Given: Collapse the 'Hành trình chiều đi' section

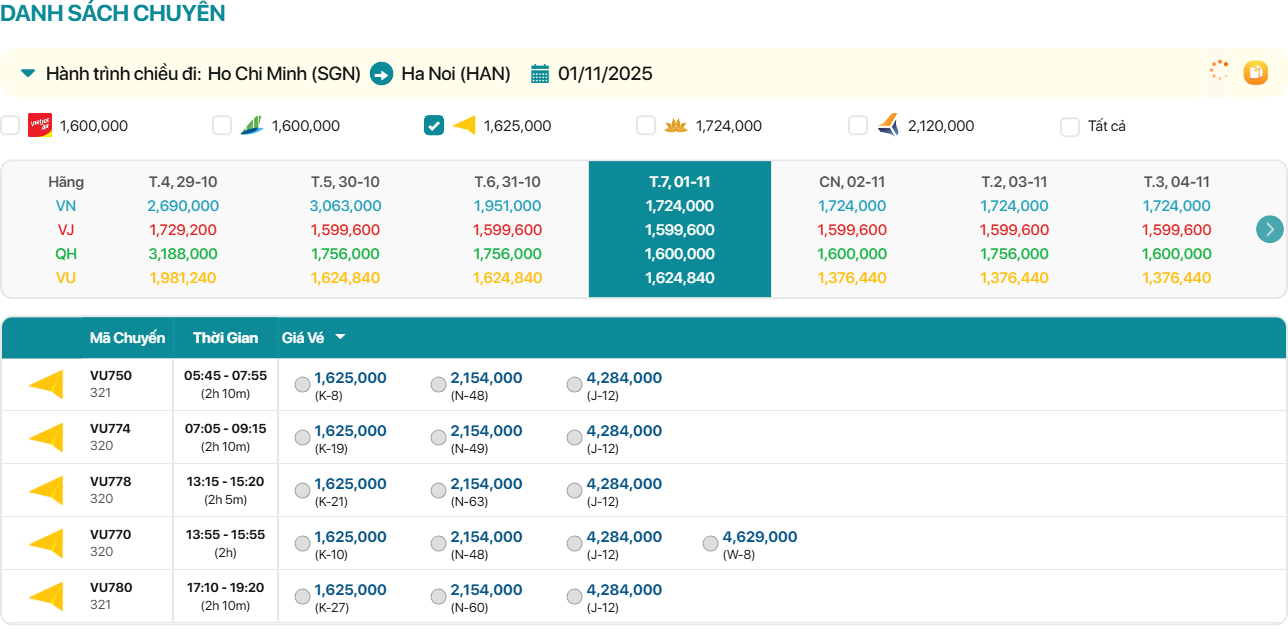Looking at the screenshot, I should click(x=28, y=73).
